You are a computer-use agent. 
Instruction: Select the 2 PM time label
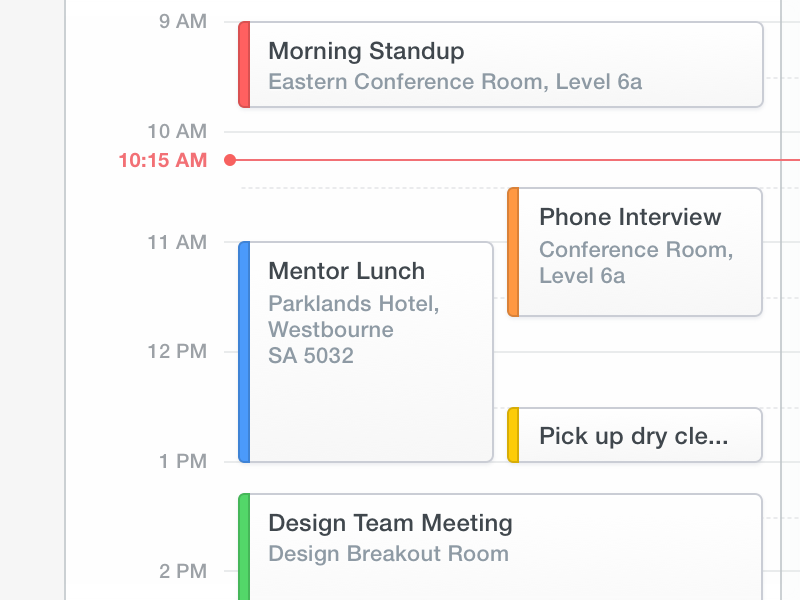(x=182, y=572)
